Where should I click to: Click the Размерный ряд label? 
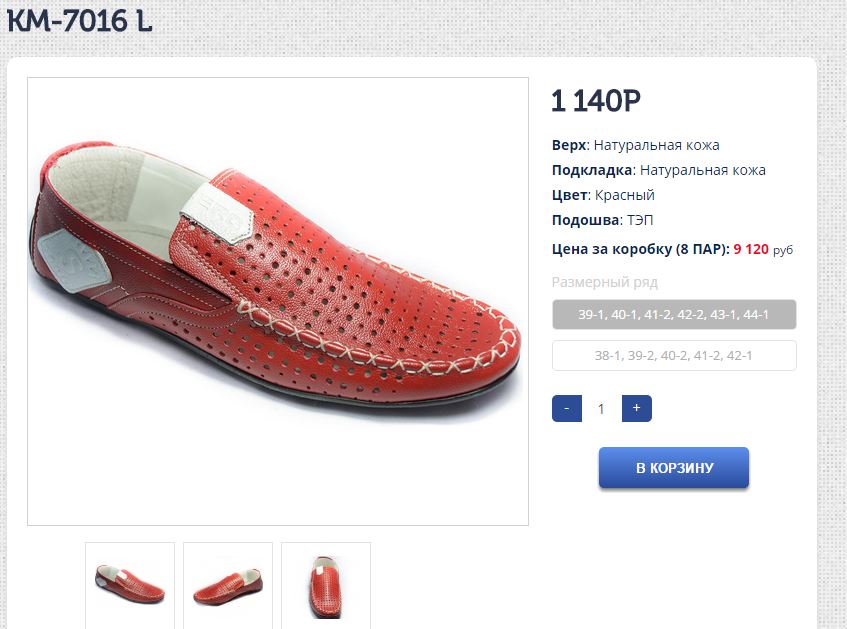605,282
